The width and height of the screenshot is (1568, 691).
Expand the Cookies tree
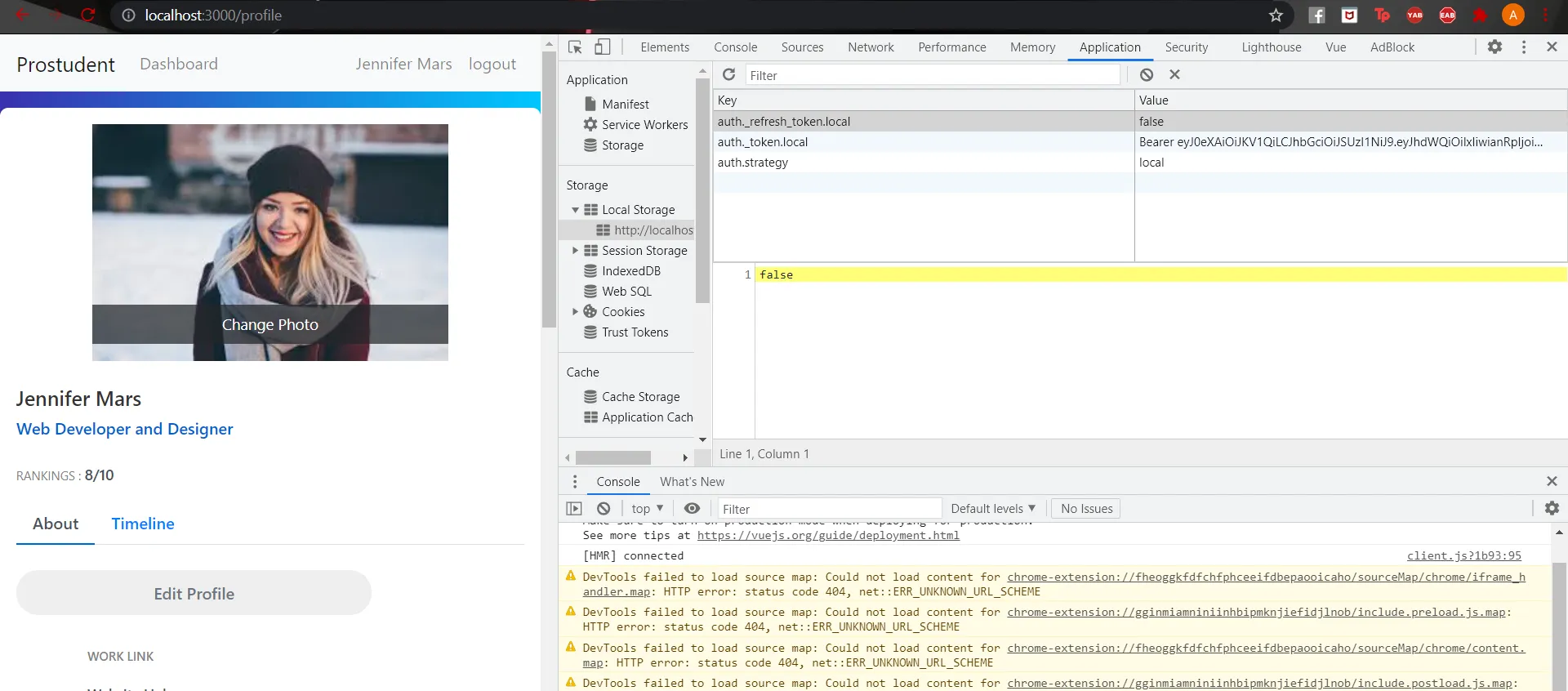pyautogui.click(x=575, y=312)
